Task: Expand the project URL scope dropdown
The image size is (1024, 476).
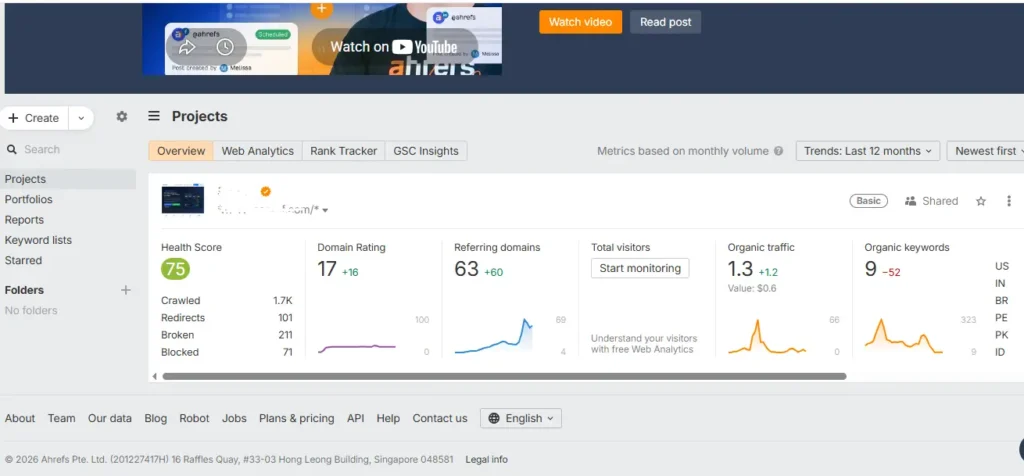Action: coord(325,210)
